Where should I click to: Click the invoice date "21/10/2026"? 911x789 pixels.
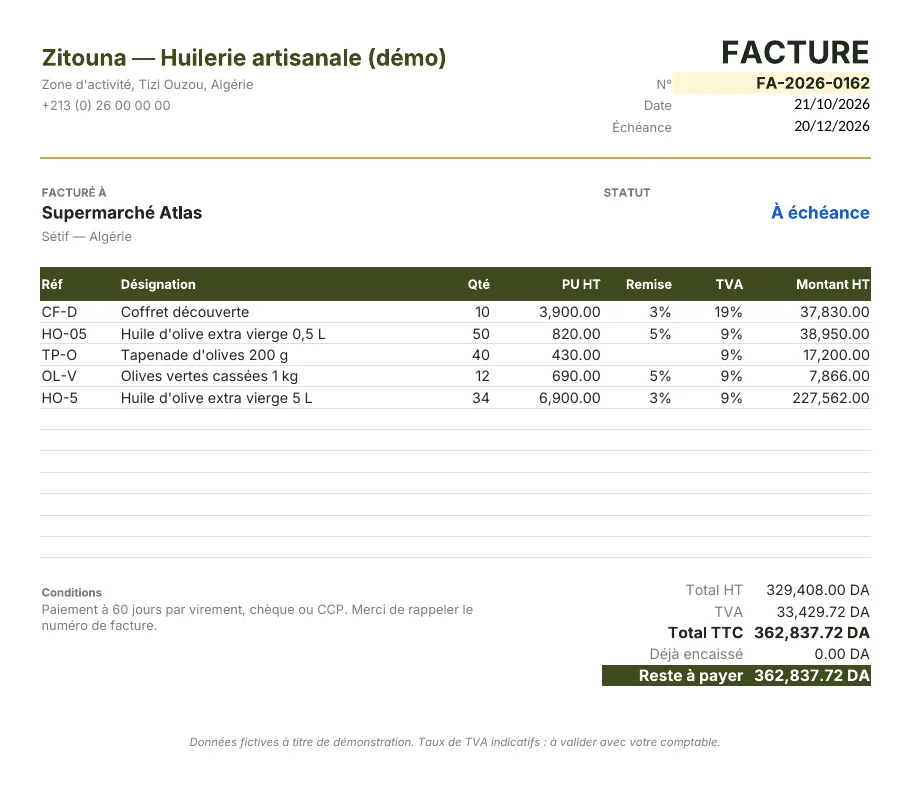coord(832,105)
